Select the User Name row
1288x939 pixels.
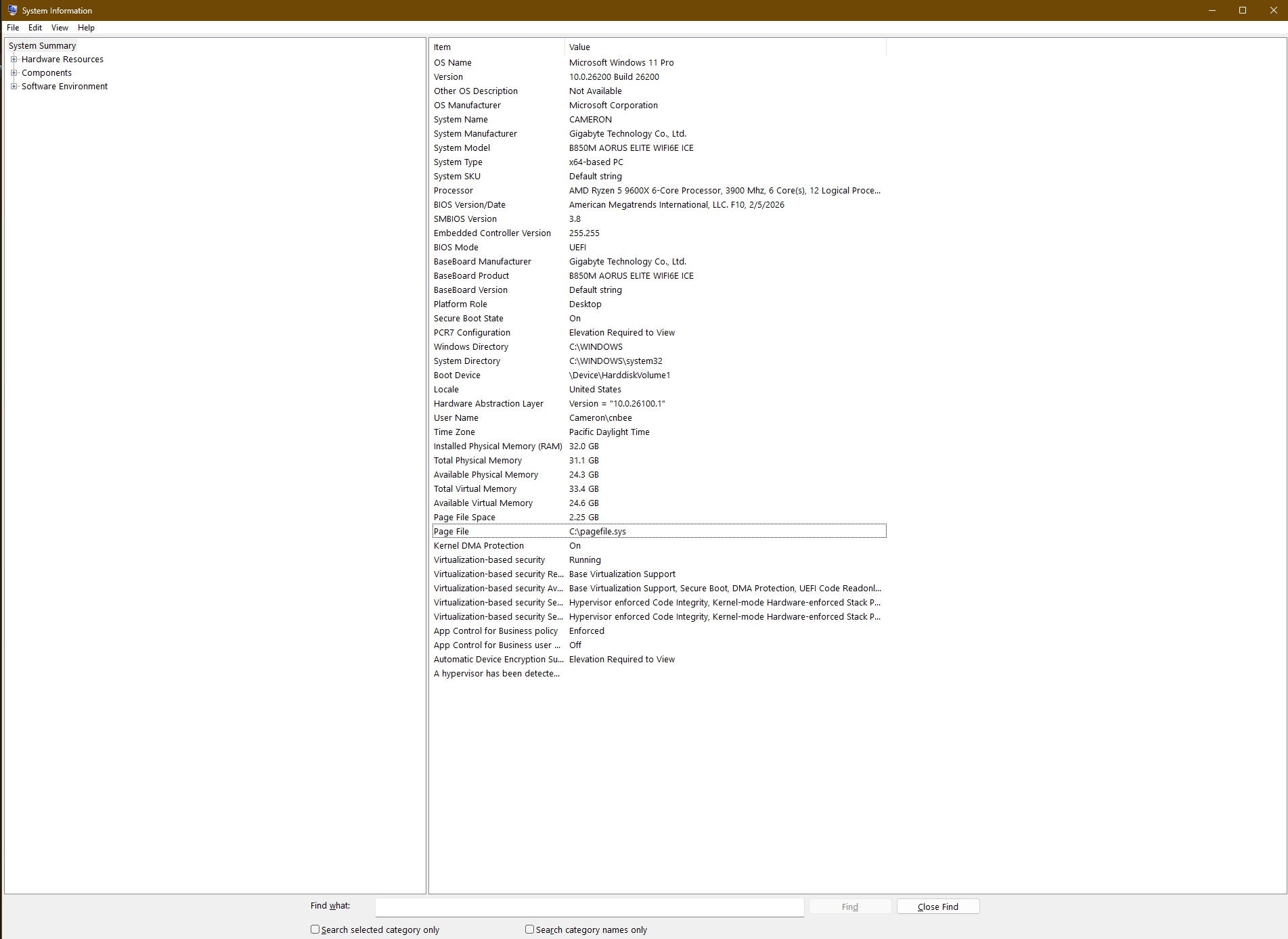[x=659, y=418]
